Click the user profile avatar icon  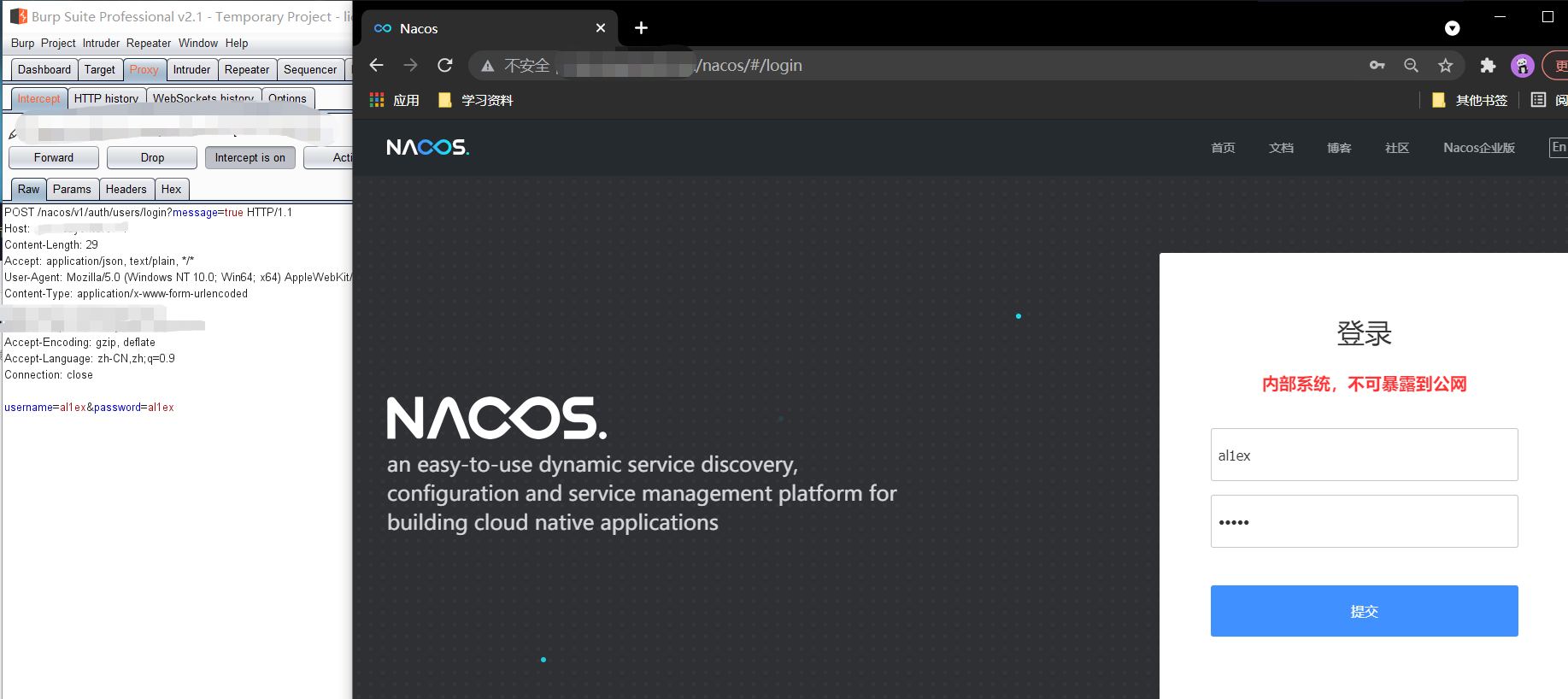point(1522,65)
